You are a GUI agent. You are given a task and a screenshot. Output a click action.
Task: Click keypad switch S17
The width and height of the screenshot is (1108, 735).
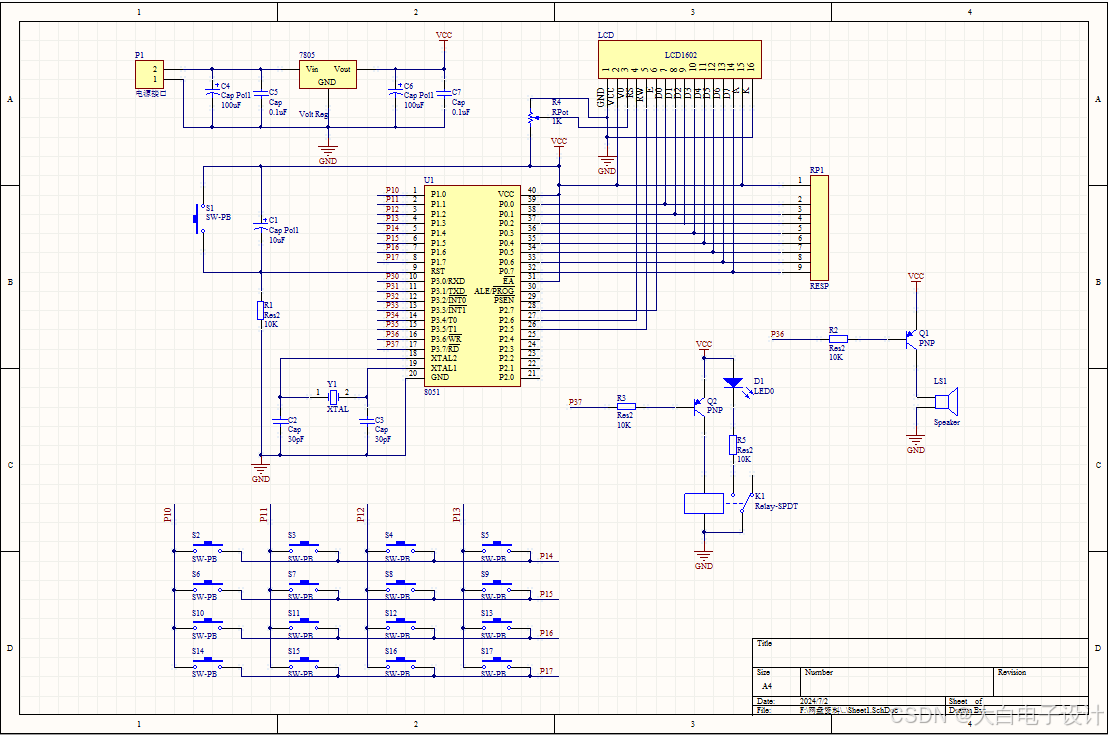click(x=497, y=663)
